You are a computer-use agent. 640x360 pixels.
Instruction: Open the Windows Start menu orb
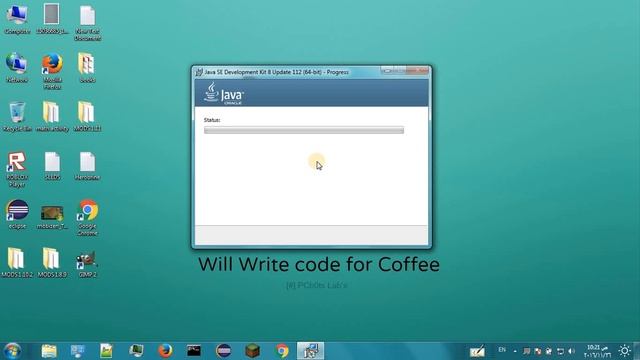click(12, 351)
